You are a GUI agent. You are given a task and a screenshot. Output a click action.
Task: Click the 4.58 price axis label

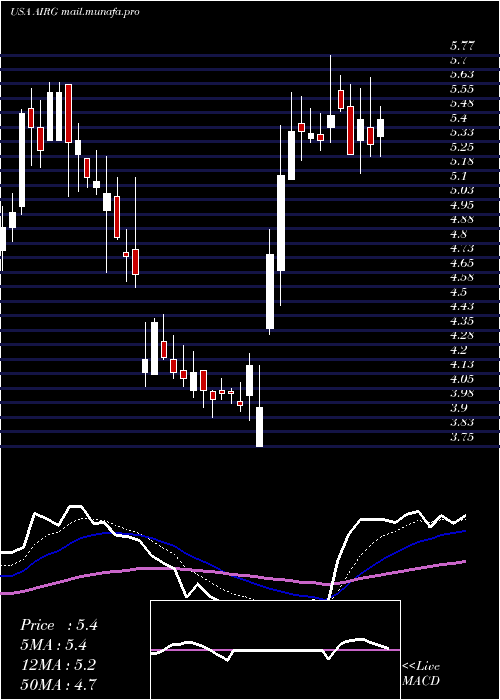pos(462,277)
